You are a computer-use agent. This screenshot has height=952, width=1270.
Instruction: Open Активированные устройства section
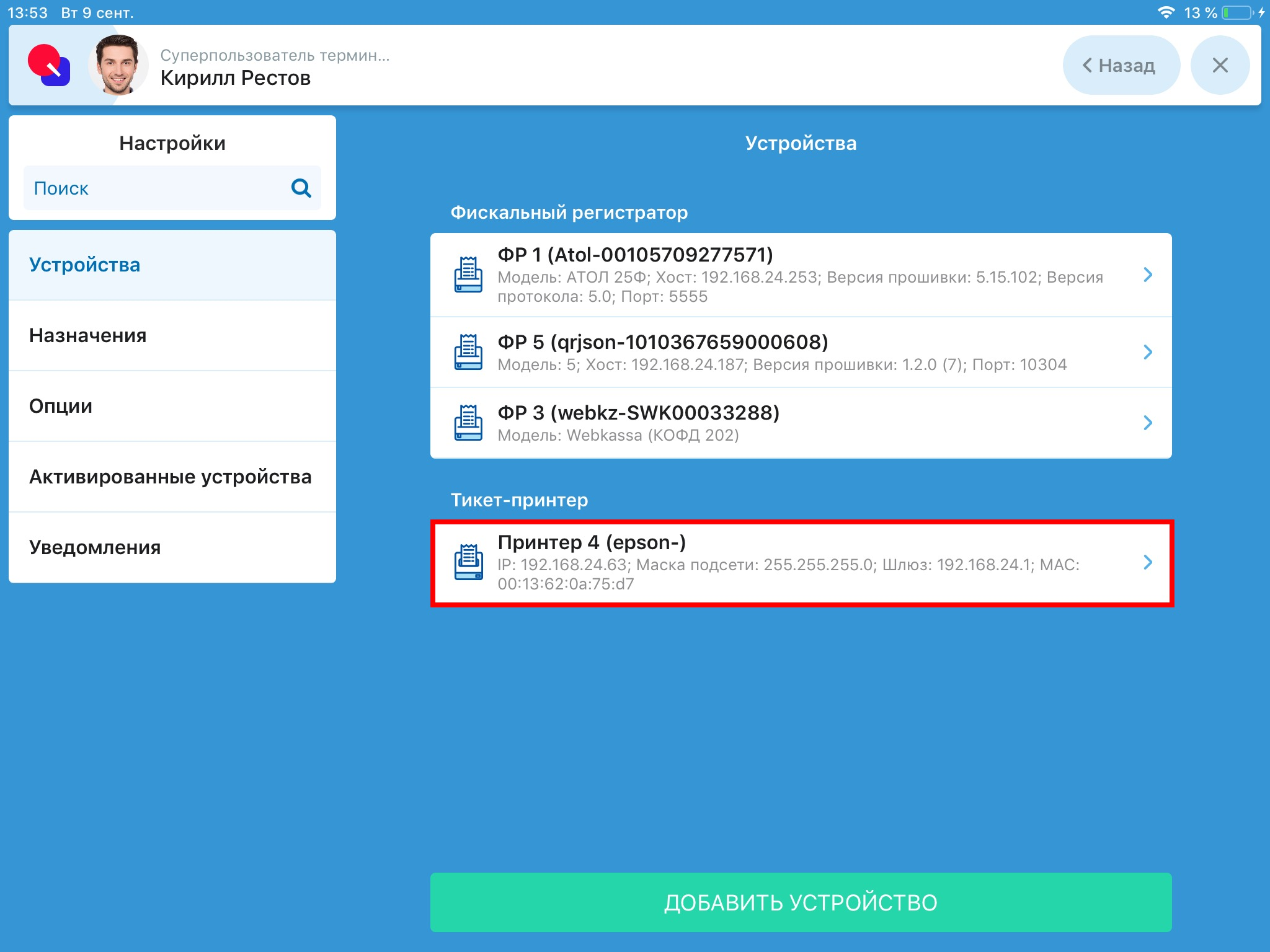tap(172, 477)
